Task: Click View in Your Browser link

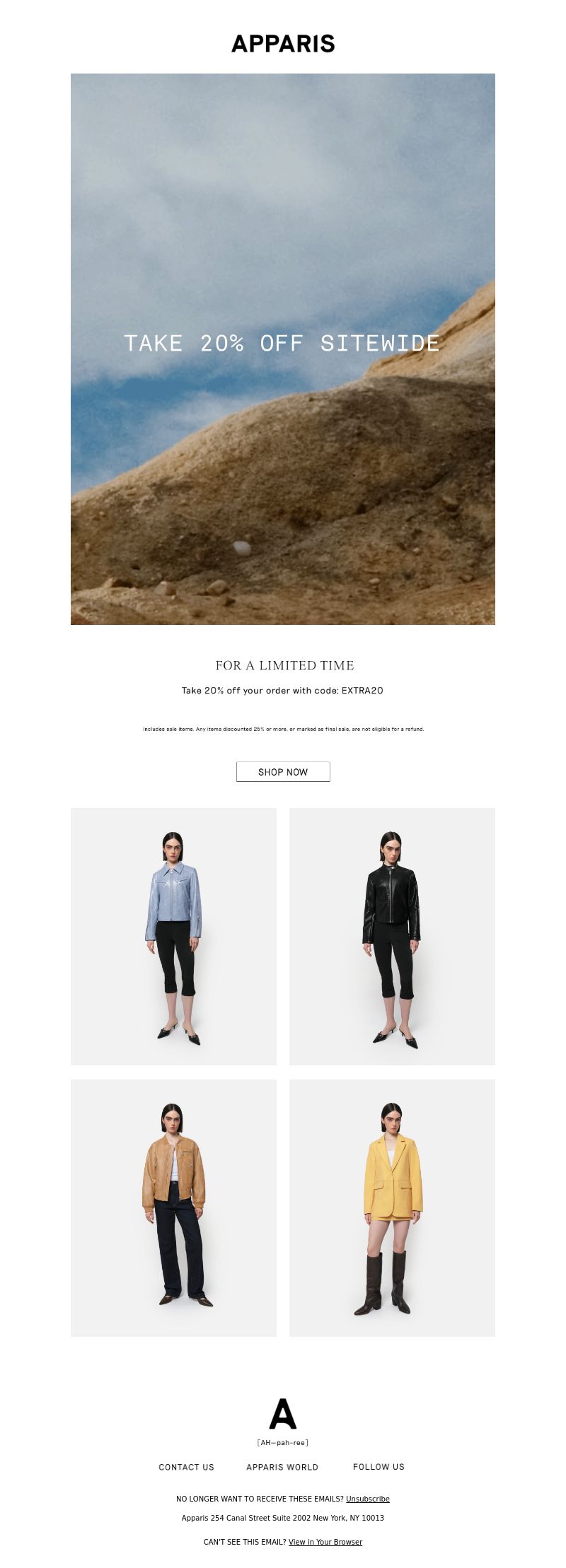Action: 325,1542
